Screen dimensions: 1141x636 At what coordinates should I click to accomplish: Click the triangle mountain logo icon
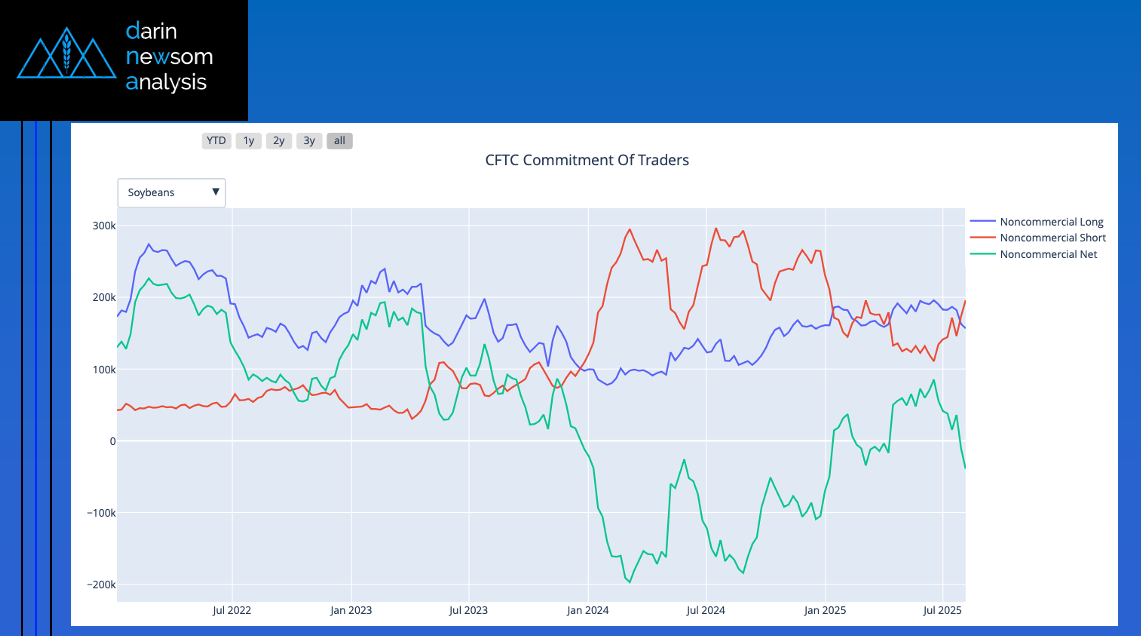tap(67, 58)
